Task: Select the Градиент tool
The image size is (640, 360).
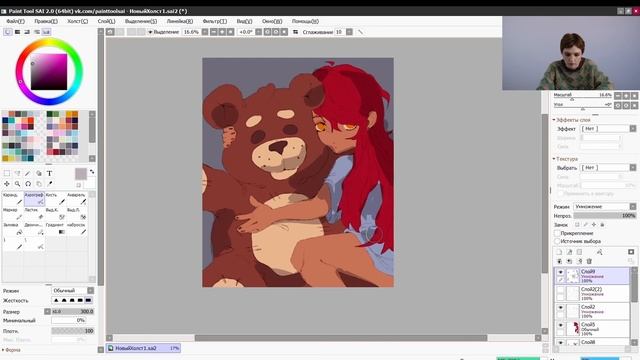Action: point(55,229)
